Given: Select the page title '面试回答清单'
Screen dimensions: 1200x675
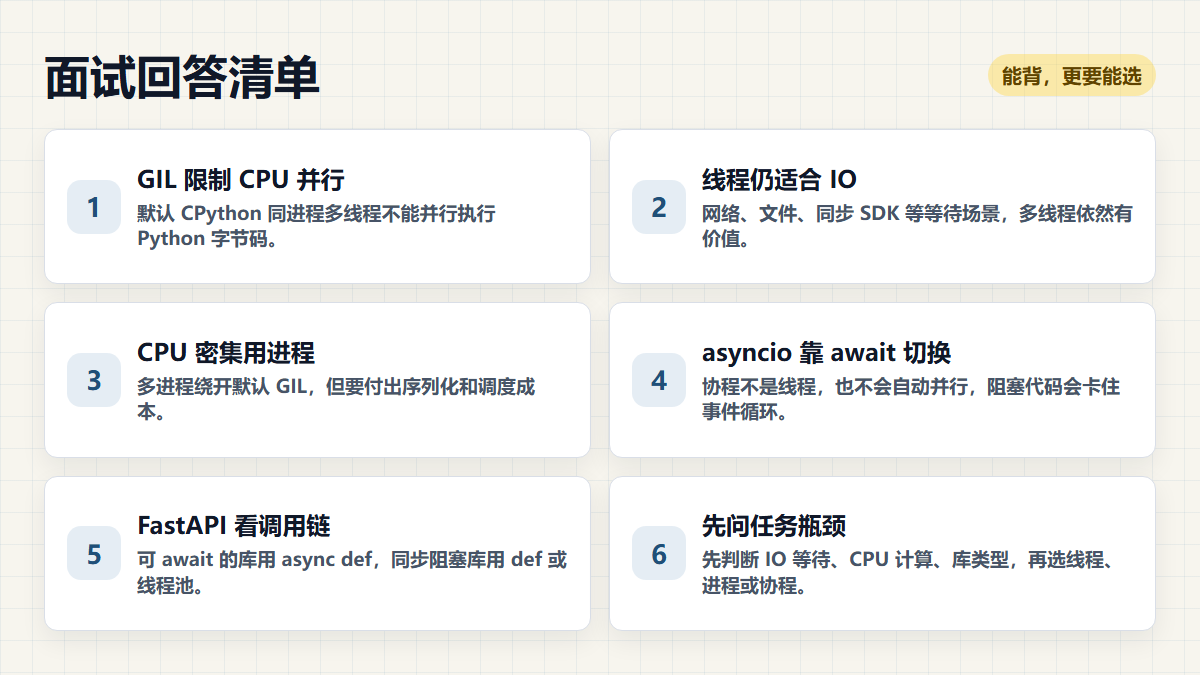Looking at the screenshot, I should tap(182, 77).
